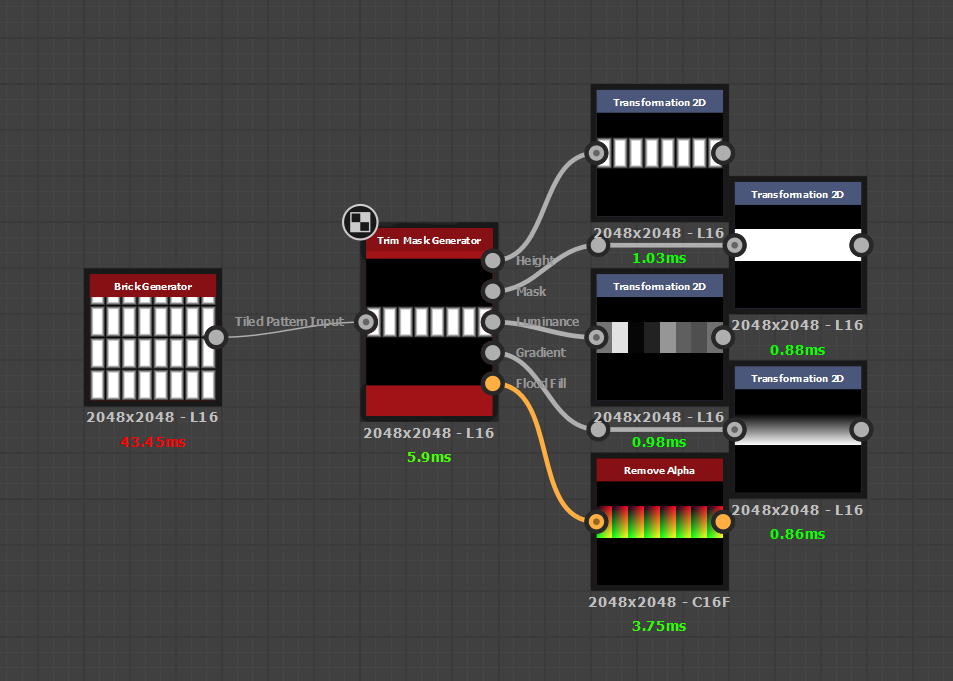Click the Luminance output label
Screen dimensions: 953x681
[548, 322]
